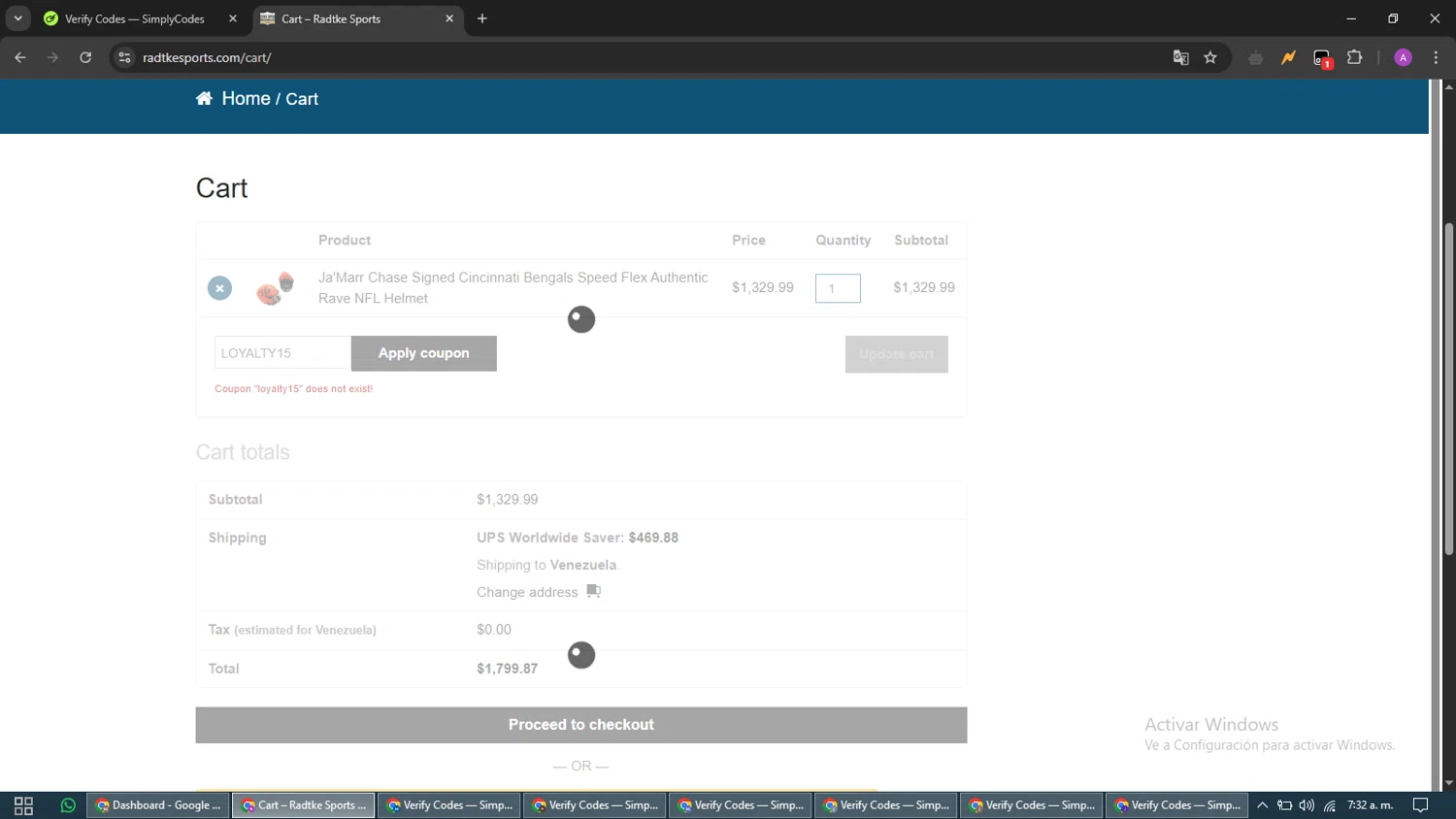The height and width of the screenshot is (819, 1456).
Task: Translate this page via address bar icon
Action: tap(1180, 57)
